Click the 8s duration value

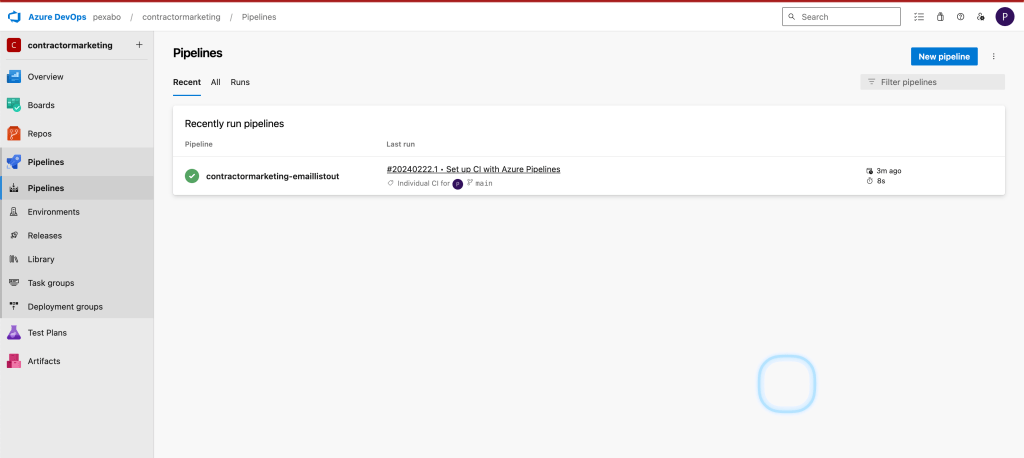tap(881, 181)
